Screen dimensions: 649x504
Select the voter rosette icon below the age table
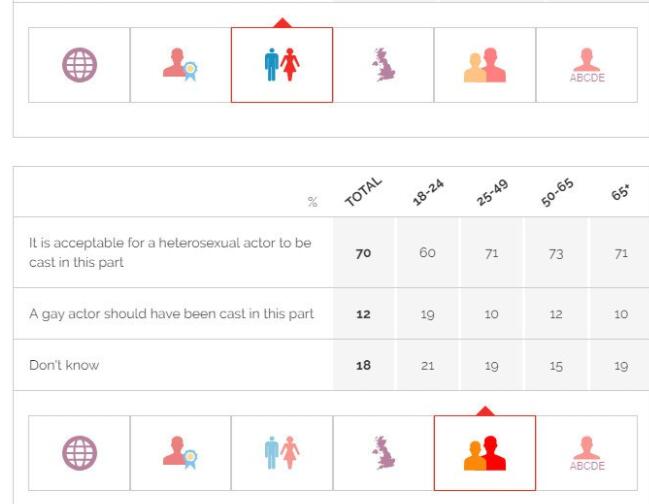[x=181, y=453]
